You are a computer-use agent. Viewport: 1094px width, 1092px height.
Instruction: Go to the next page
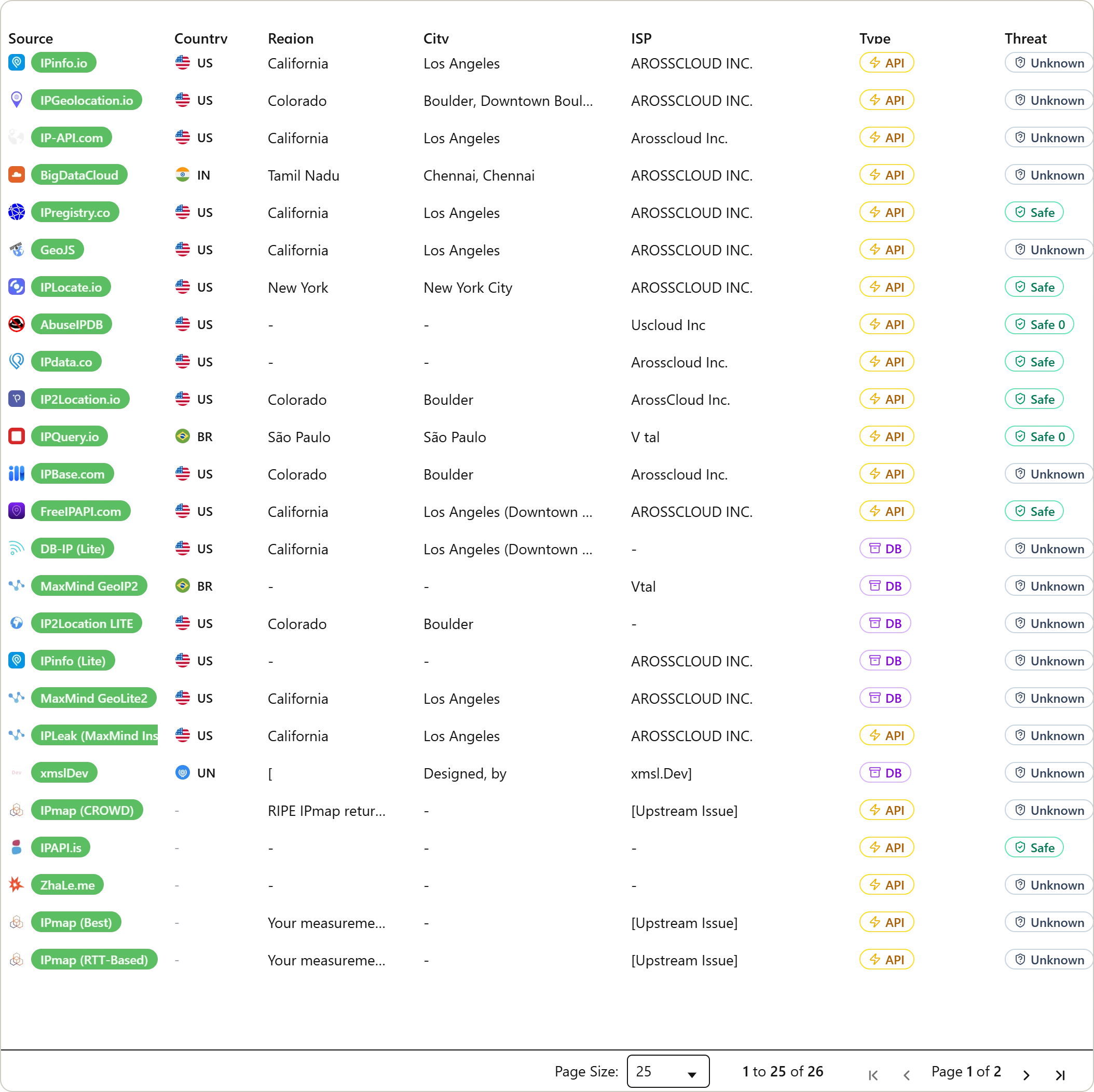(x=1026, y=1075)
